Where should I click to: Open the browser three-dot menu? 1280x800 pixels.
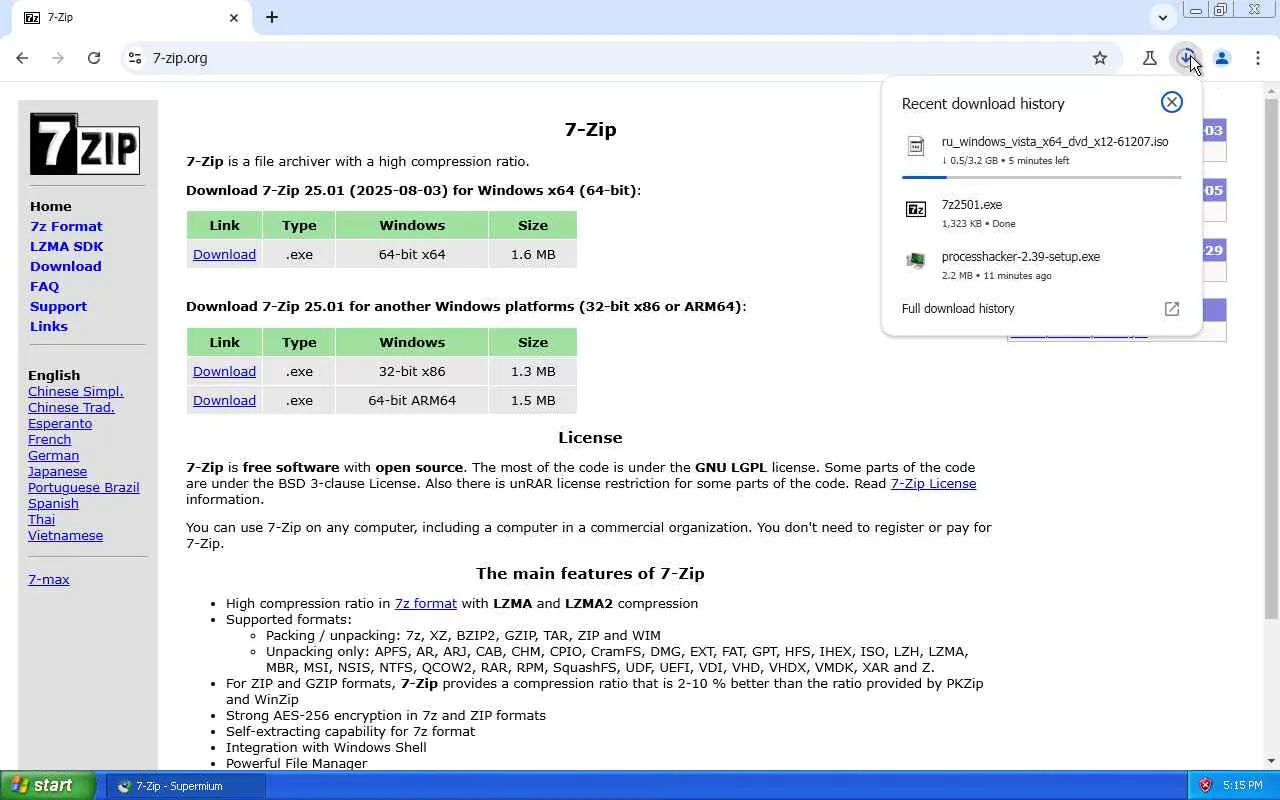point(1258,58)
